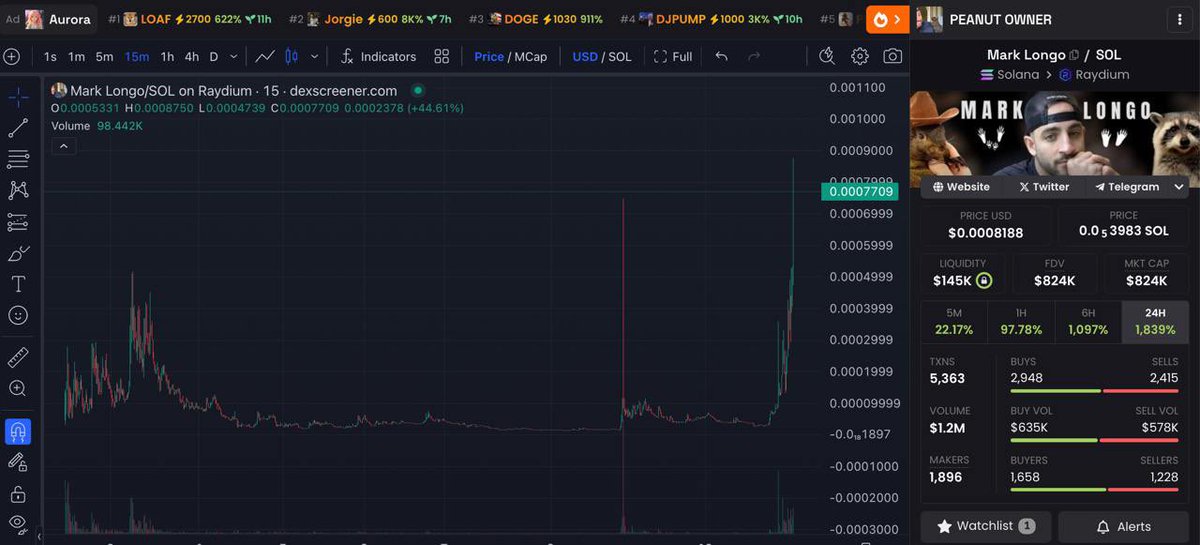Image resolution: width=1200 pixels, height=545 pixels.
Task: Switch chart currency to SOL
Action: point(620,57)
